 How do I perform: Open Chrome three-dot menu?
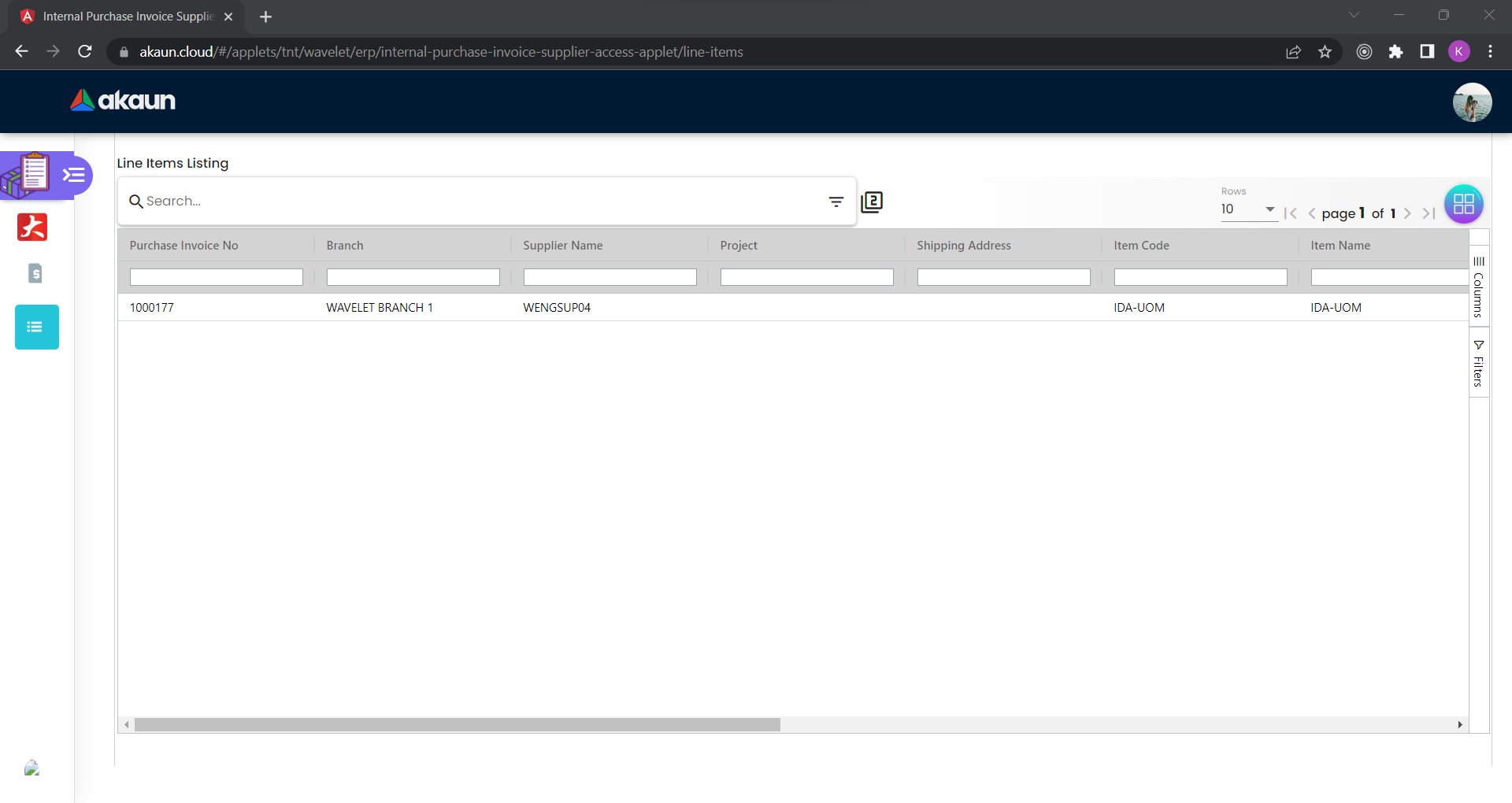pos(1490,52)
